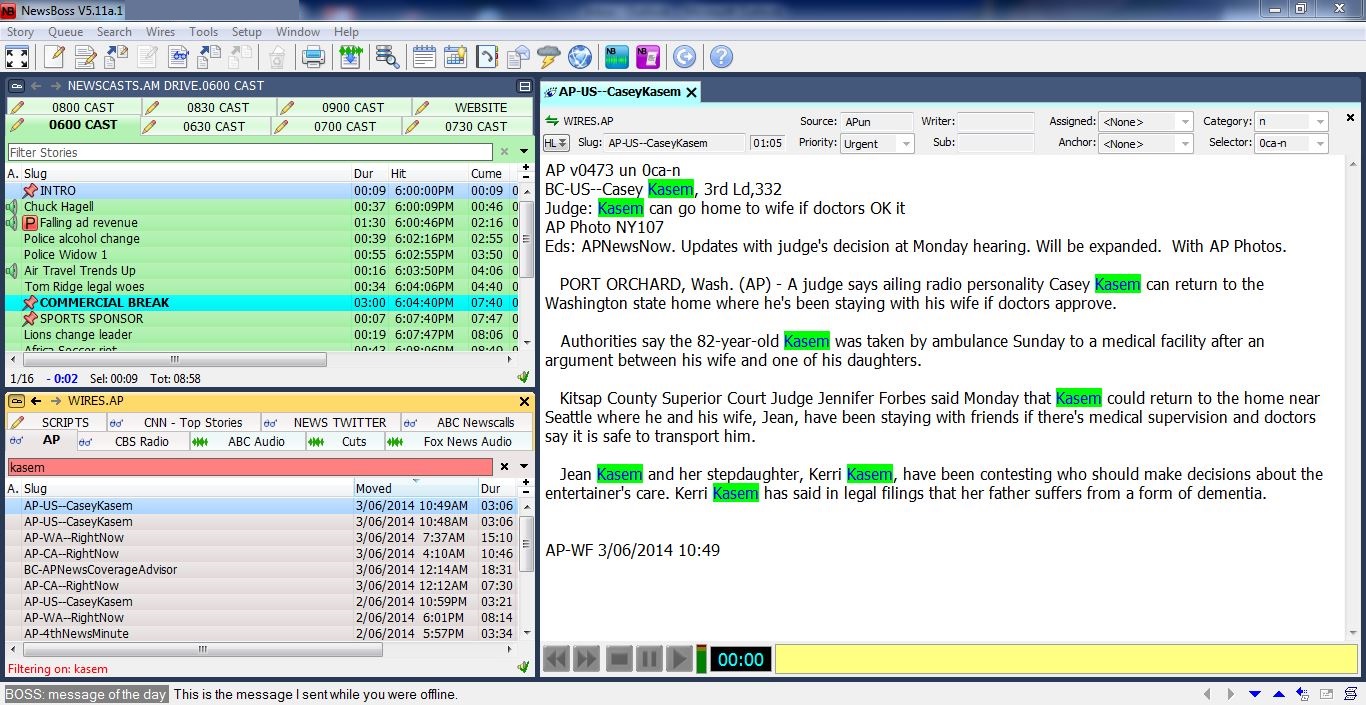Image resolution: width=1366 pixels, height=705 pixels.
Task: Click the pause playback button
Action: 649,659
